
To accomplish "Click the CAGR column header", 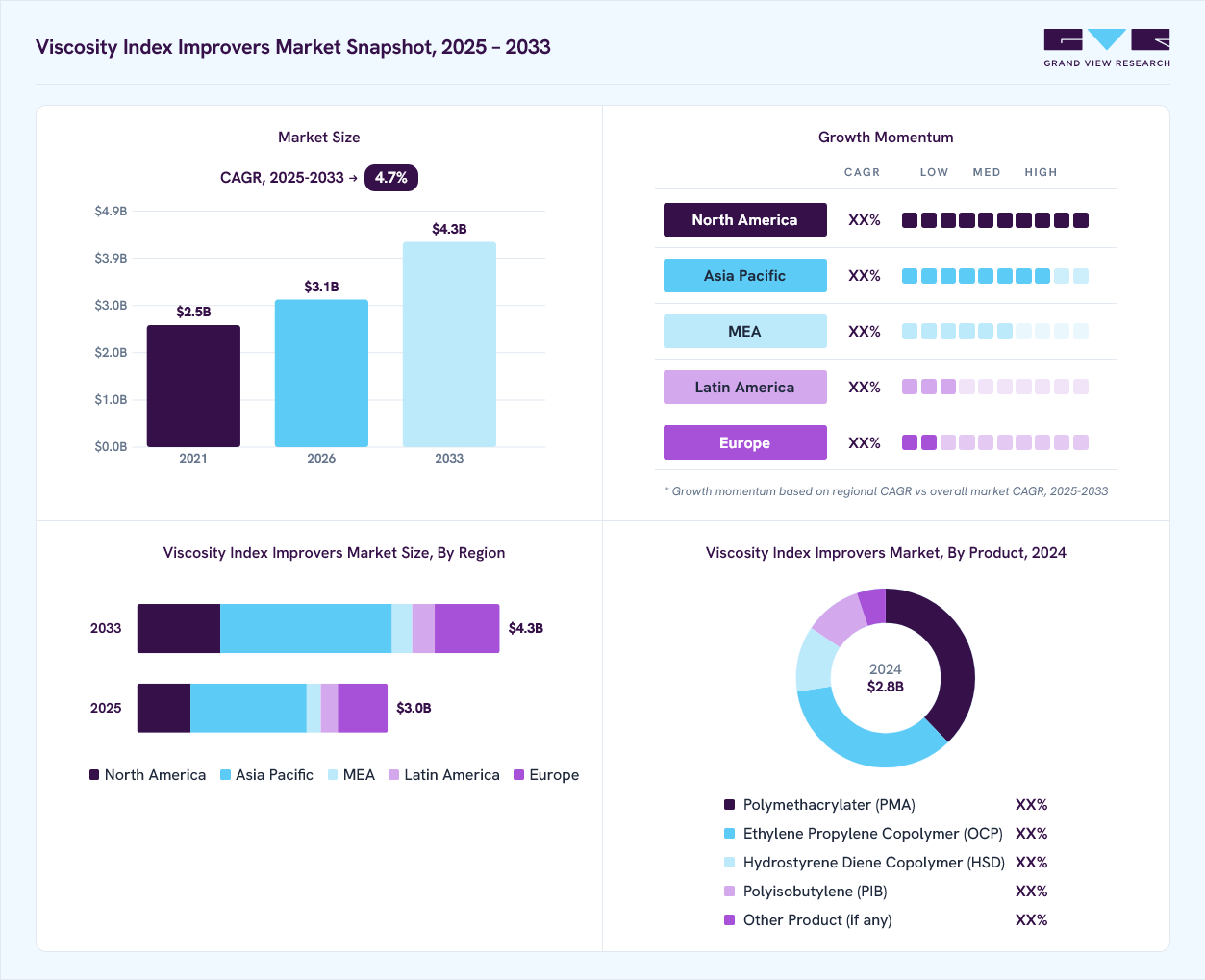I will click(x=863, y=172).
